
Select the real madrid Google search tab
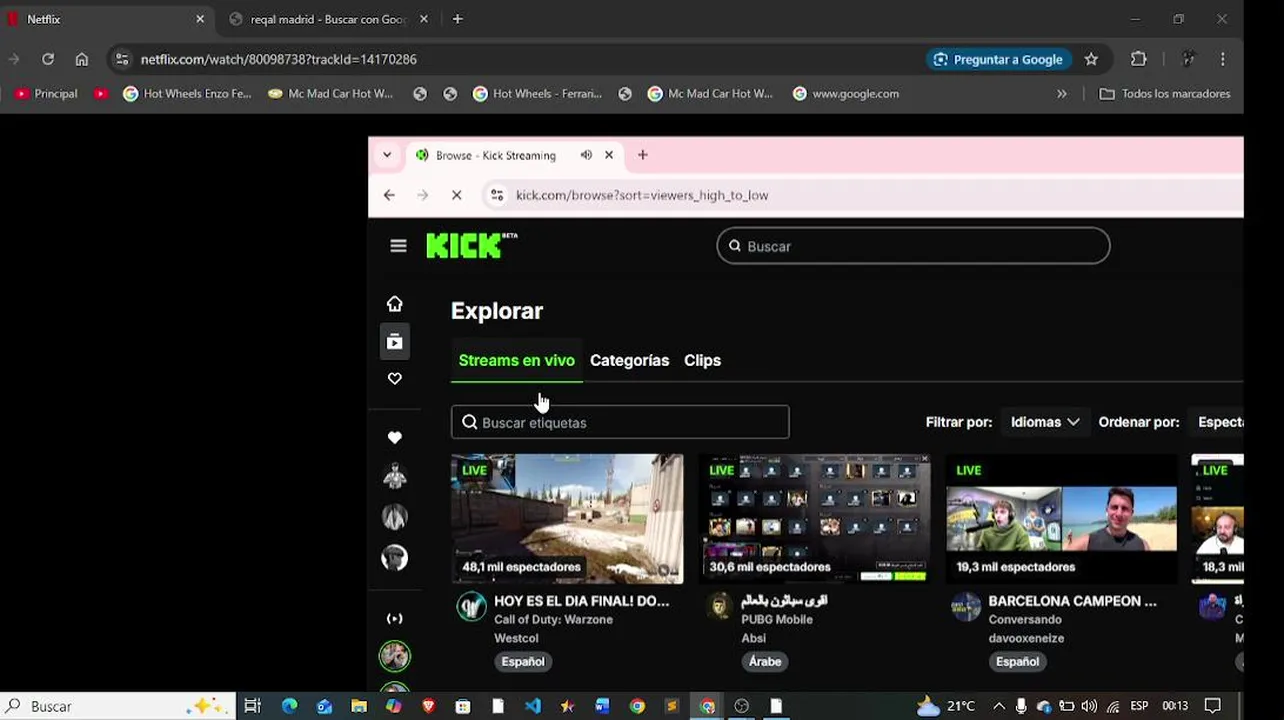329,19
